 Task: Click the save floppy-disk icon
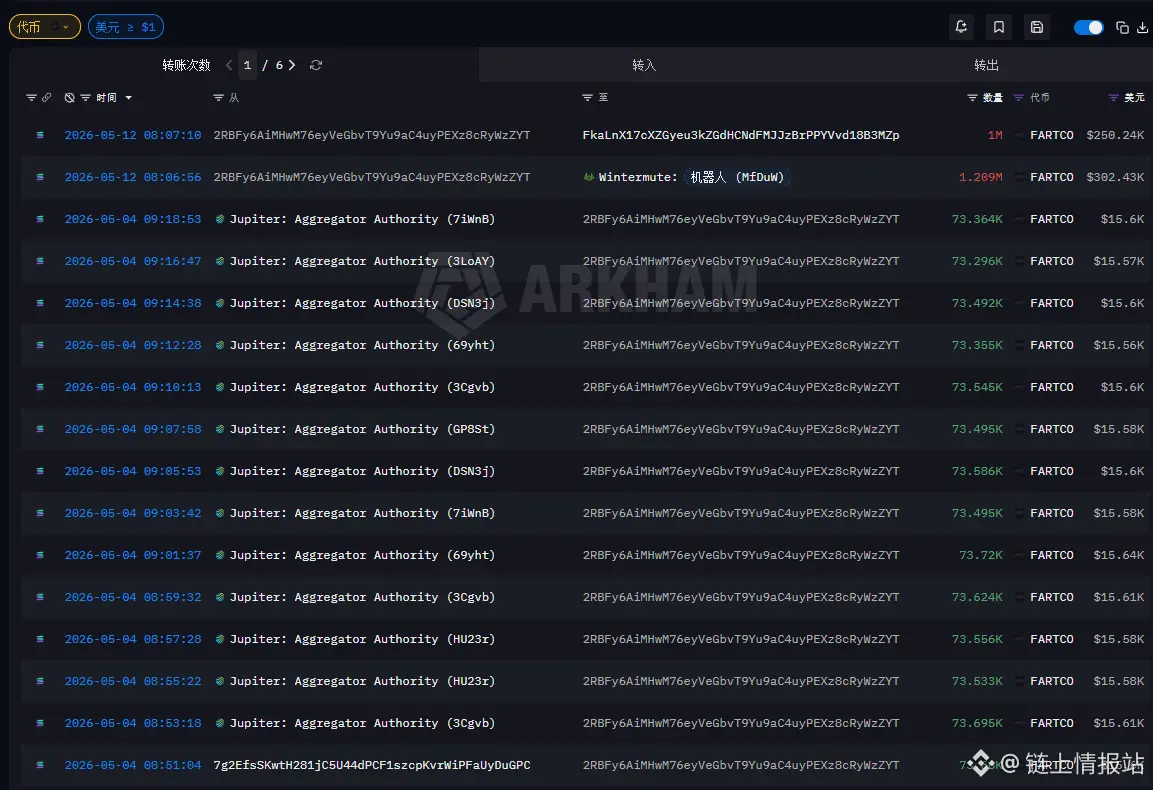coord(1037,27)
